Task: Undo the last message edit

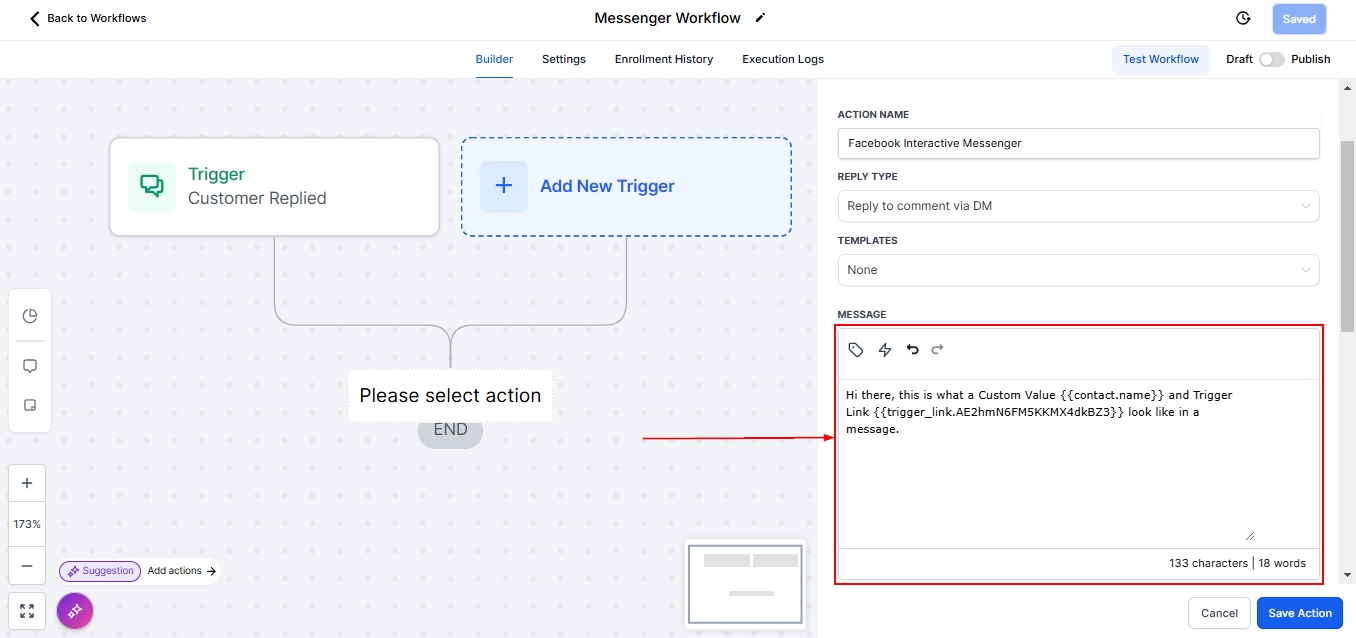Action: [912, 350]
